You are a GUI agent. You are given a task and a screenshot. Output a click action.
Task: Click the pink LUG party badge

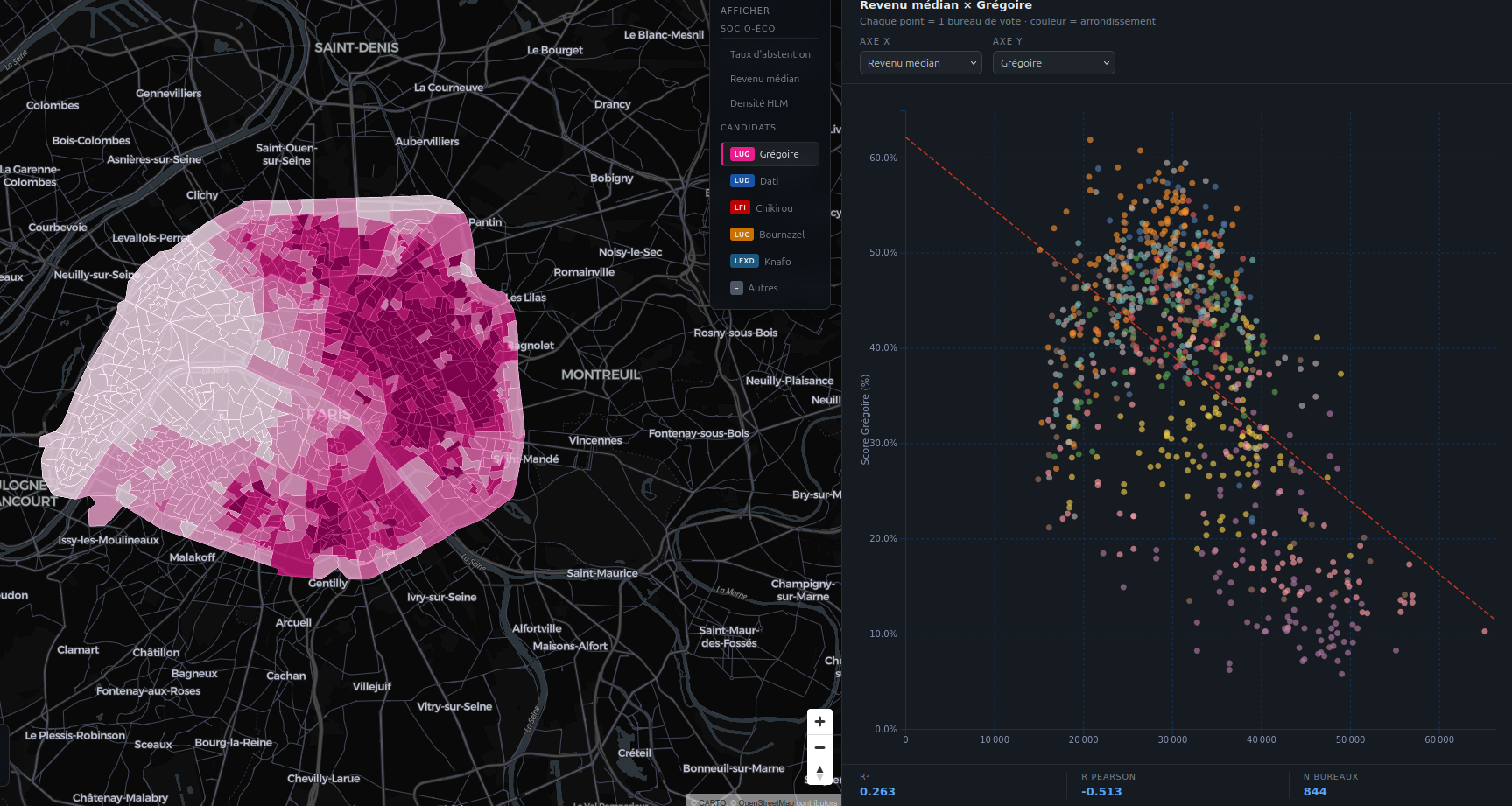click(742, 154)
